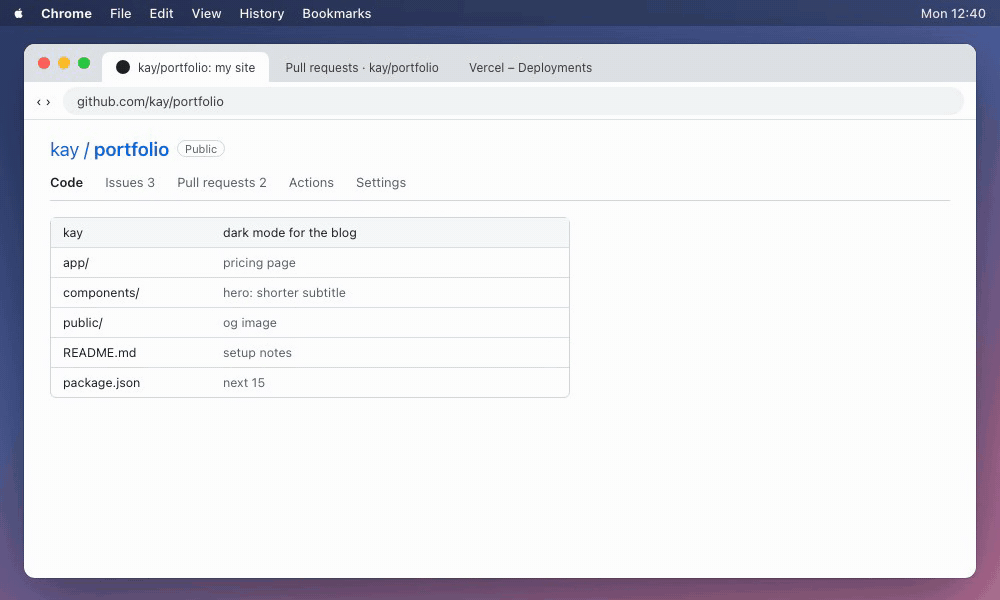Open the portfolio repository link
This screenshot has height=600, width=1000.
coord(131,149)
